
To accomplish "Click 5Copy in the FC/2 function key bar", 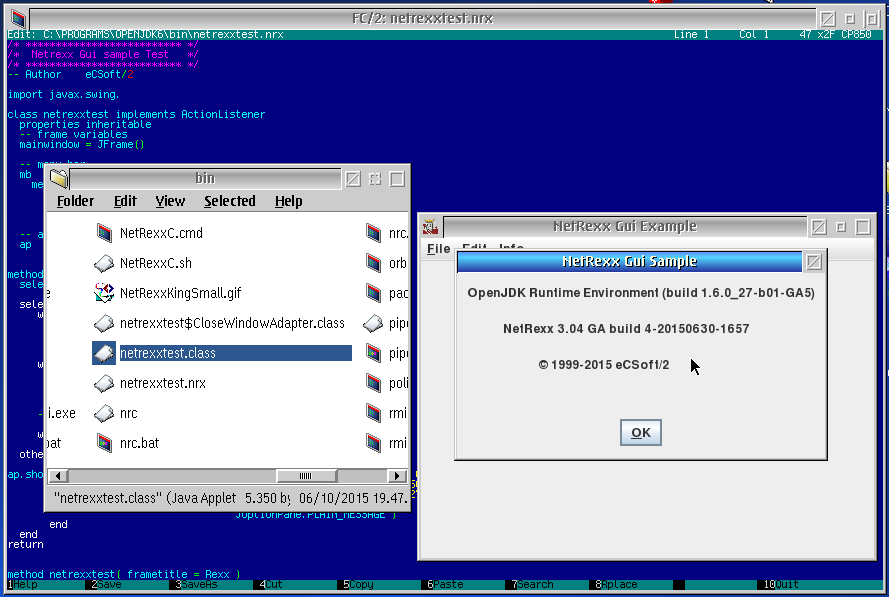I will point(358,585).
